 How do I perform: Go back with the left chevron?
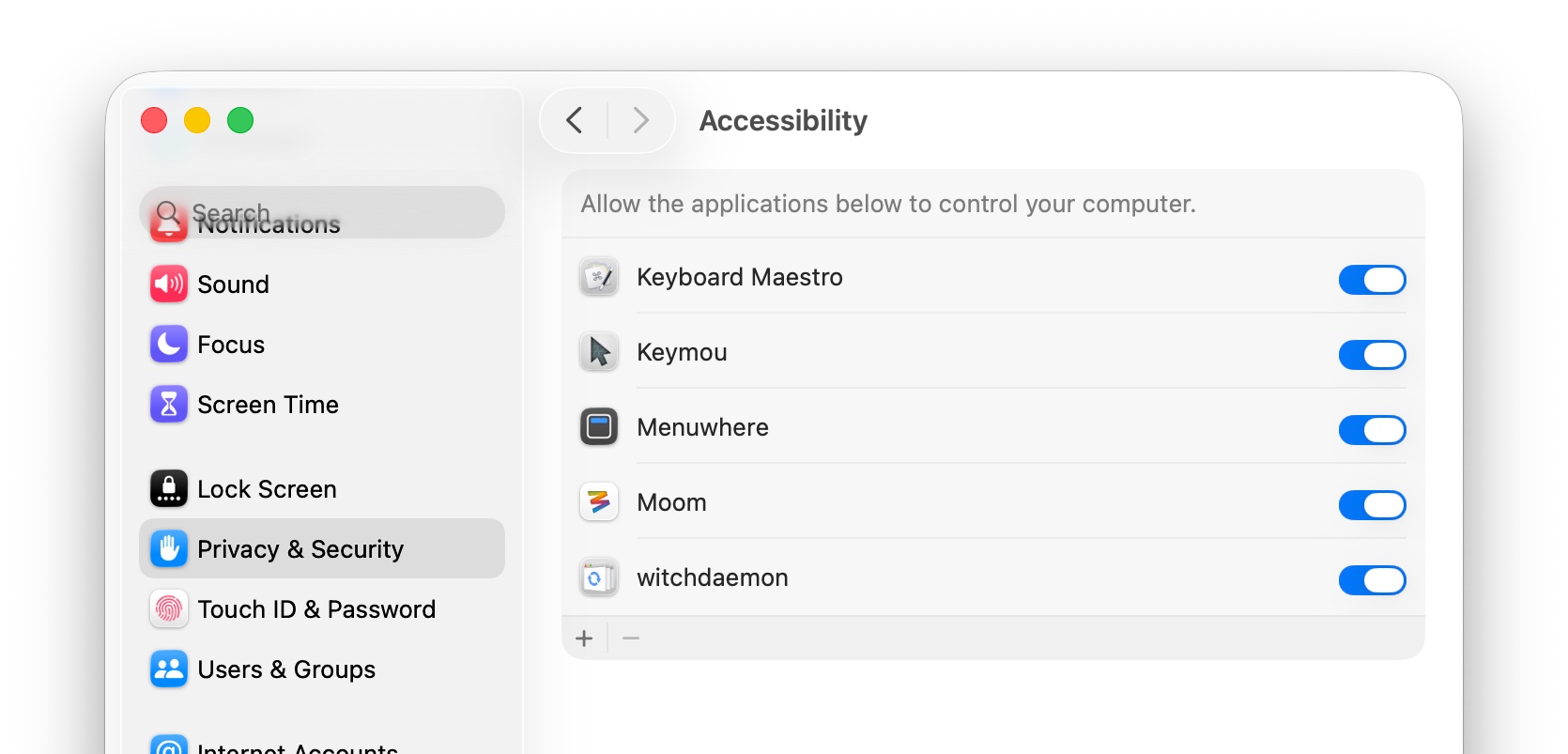[575, 120]
